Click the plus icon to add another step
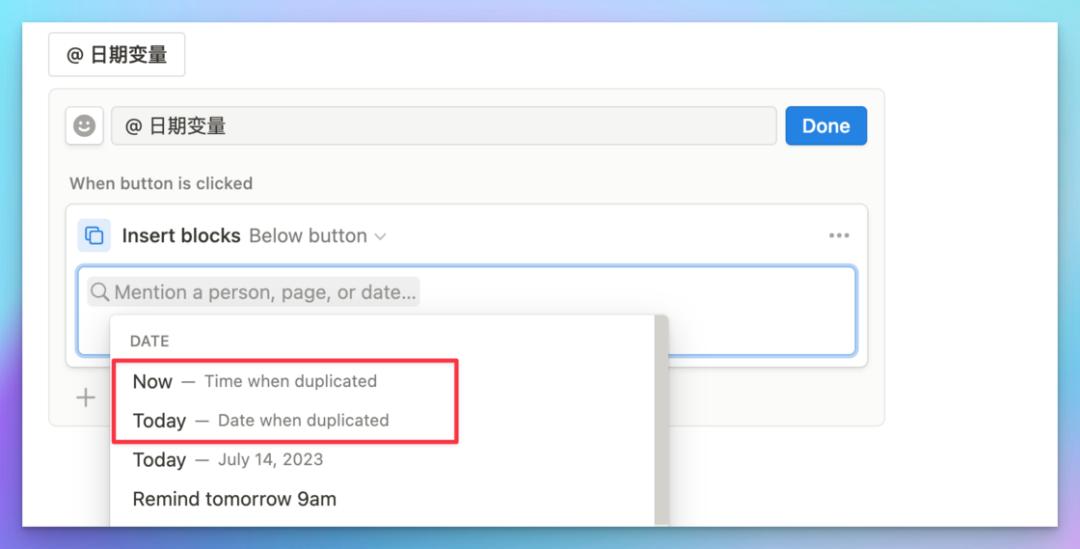1080x549 pixels. tap(85, 397)
